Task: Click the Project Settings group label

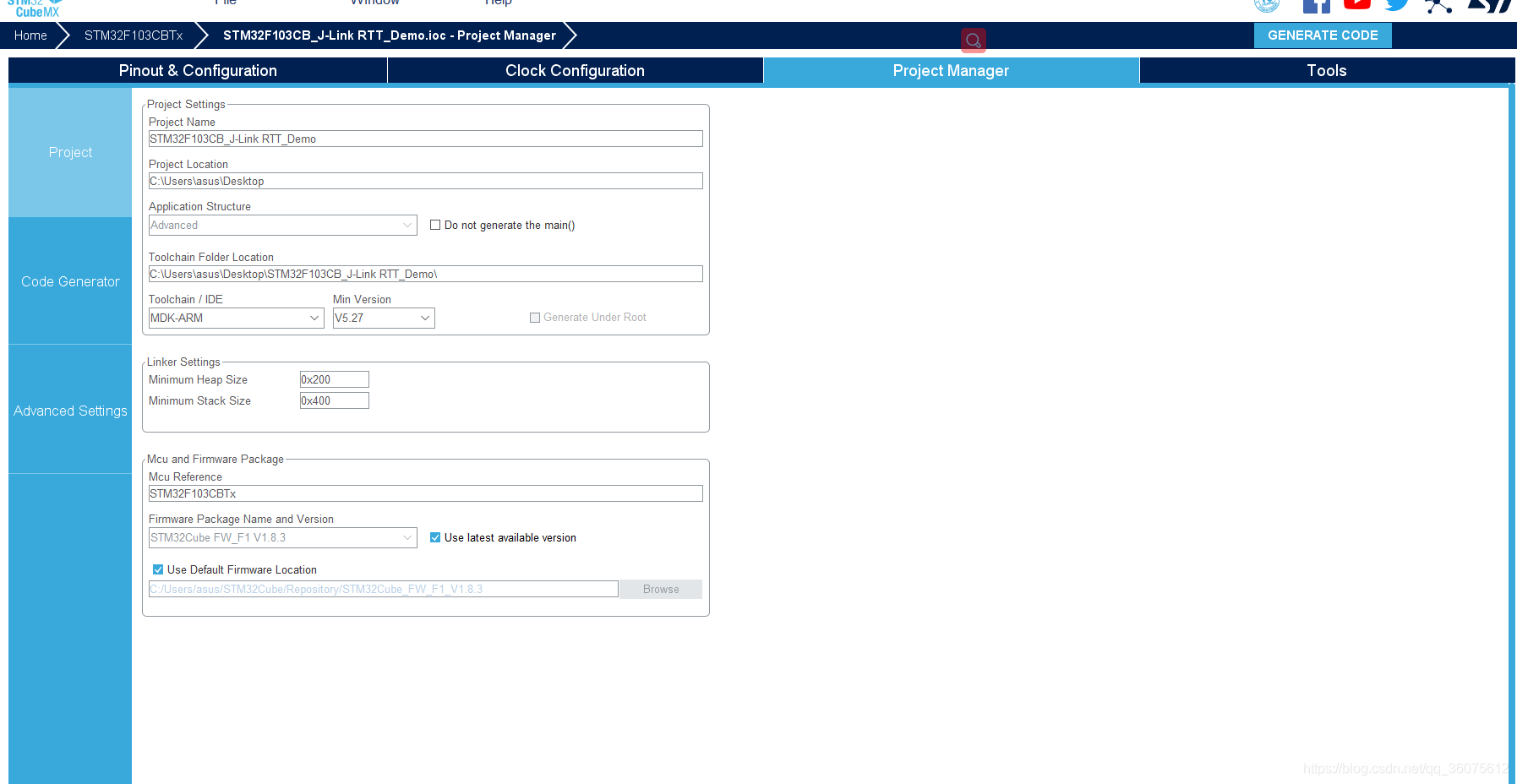Action: pyautogui.click(x=186, y=104)
